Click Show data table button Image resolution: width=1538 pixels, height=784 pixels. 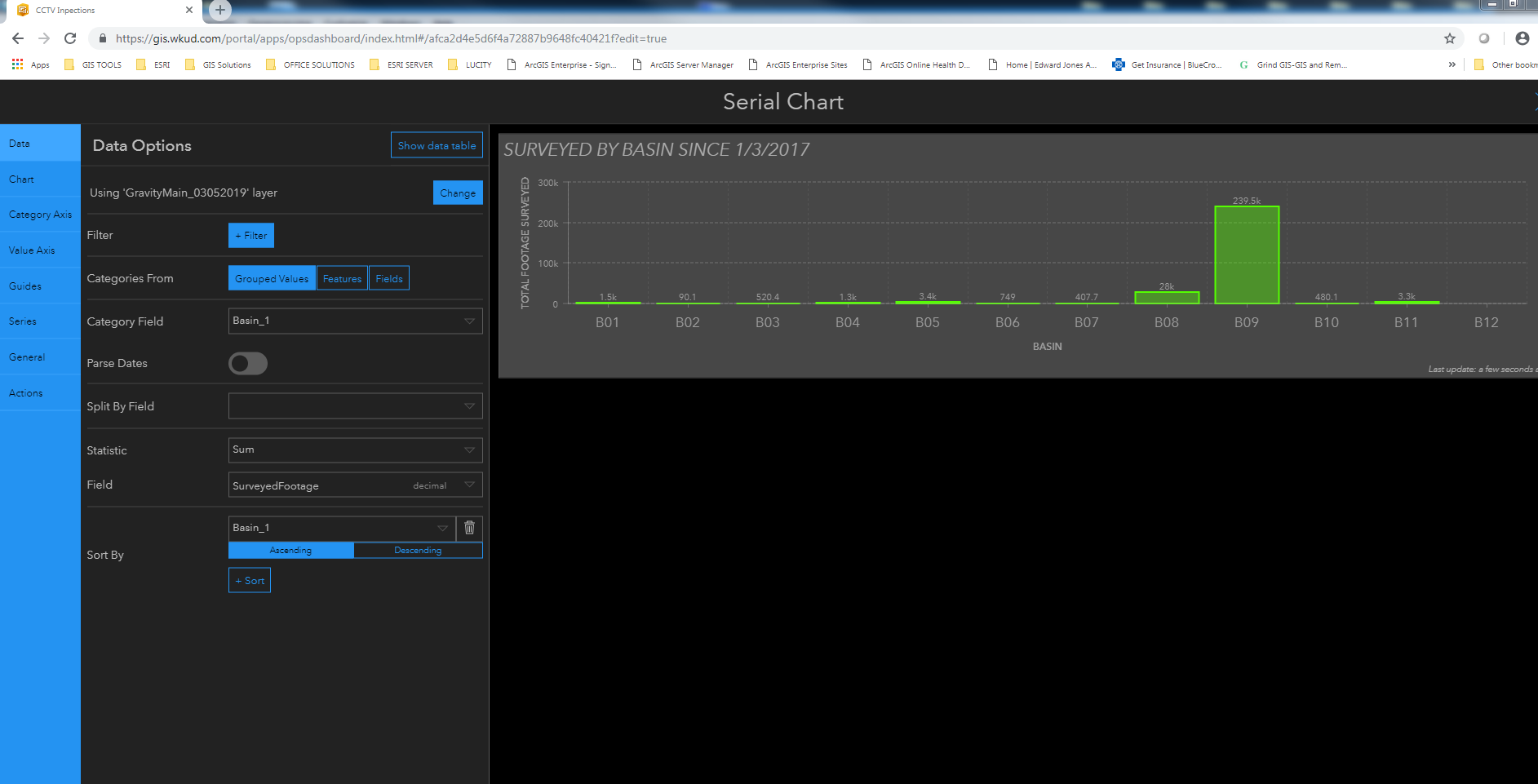click(437, 145)
